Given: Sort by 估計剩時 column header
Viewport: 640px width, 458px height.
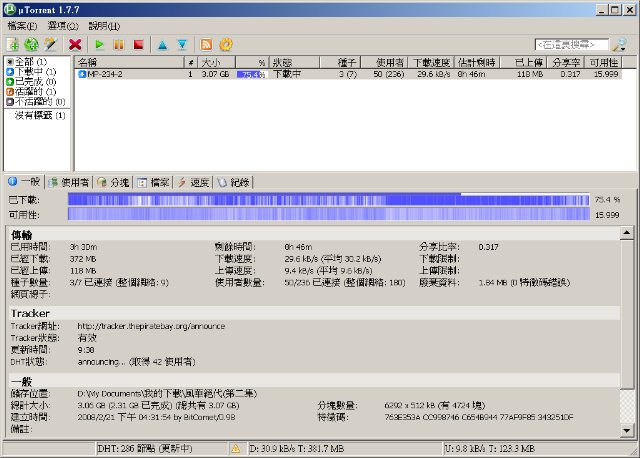Looking at the screenshot, I should [x=477, y=62].
